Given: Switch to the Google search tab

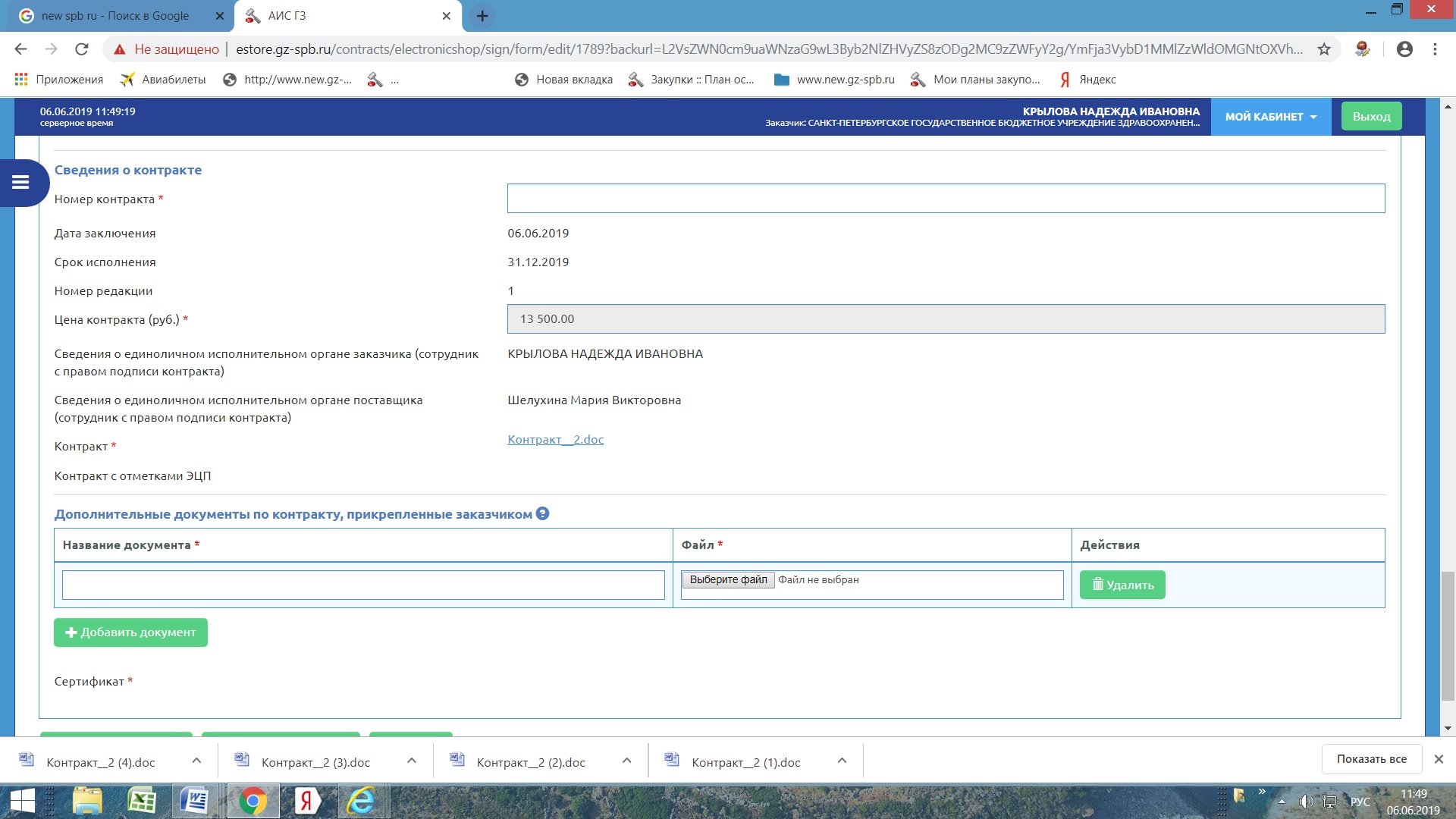Looking at the screenshot, I should (x=114, y=16).
